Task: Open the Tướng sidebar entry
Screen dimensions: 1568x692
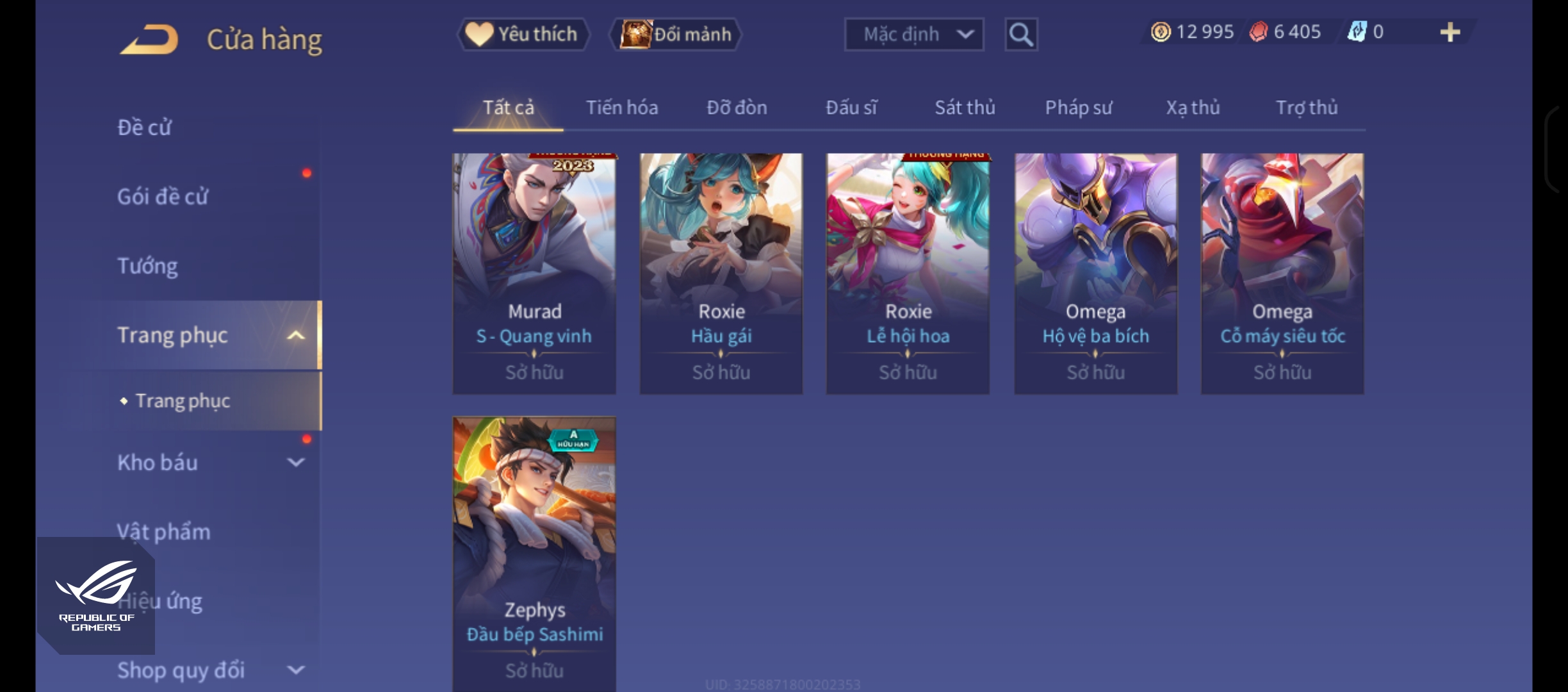Action: coord(147,266)
